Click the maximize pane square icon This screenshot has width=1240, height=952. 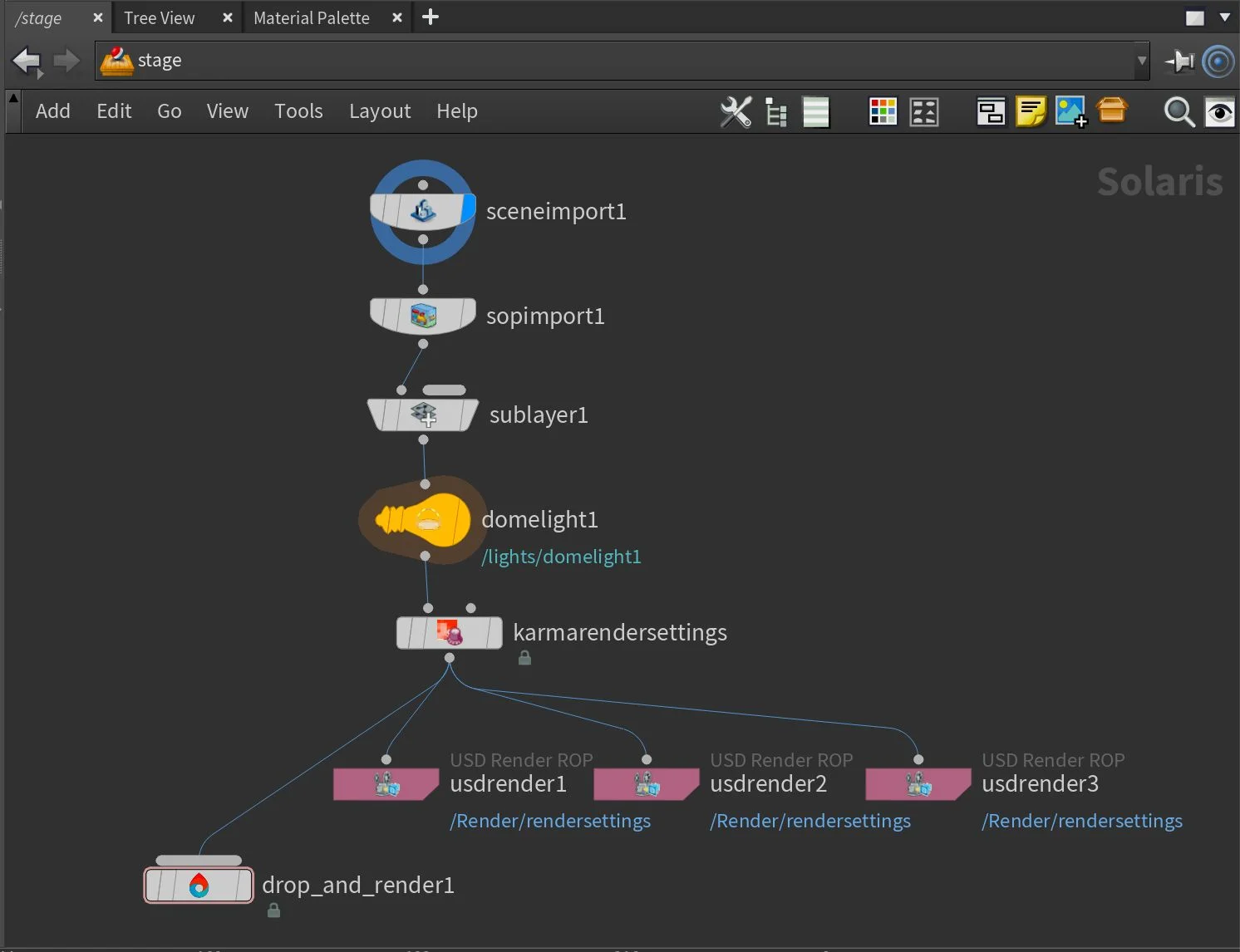(1195, 17)
